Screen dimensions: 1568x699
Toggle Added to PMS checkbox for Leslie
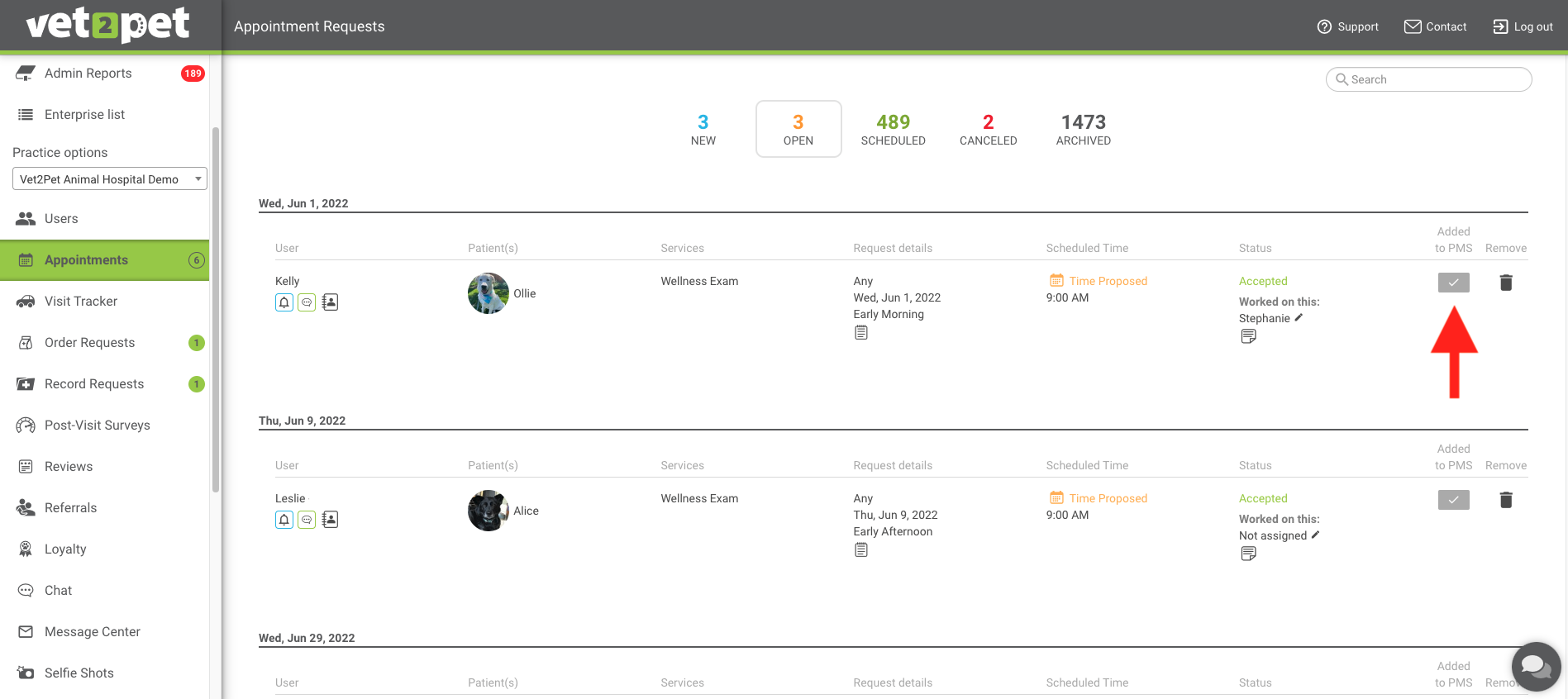1453,500
